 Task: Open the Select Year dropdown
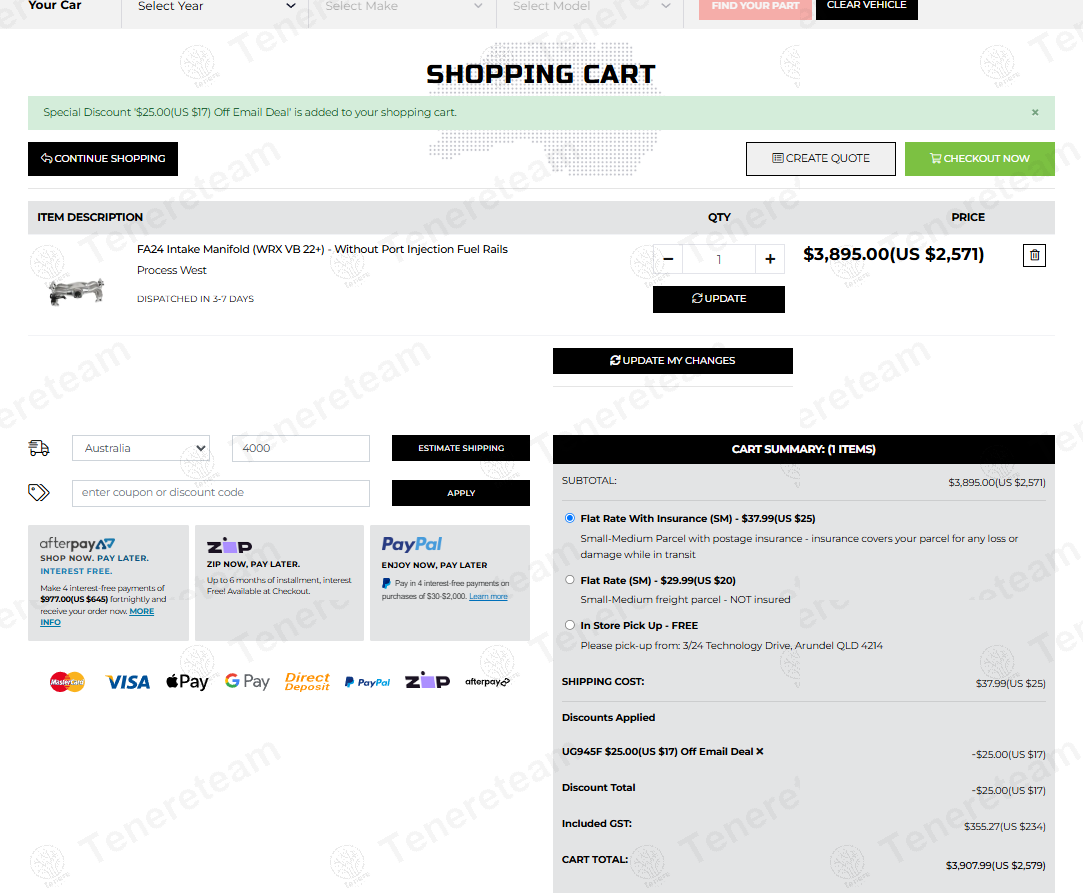tap(213, 7)
